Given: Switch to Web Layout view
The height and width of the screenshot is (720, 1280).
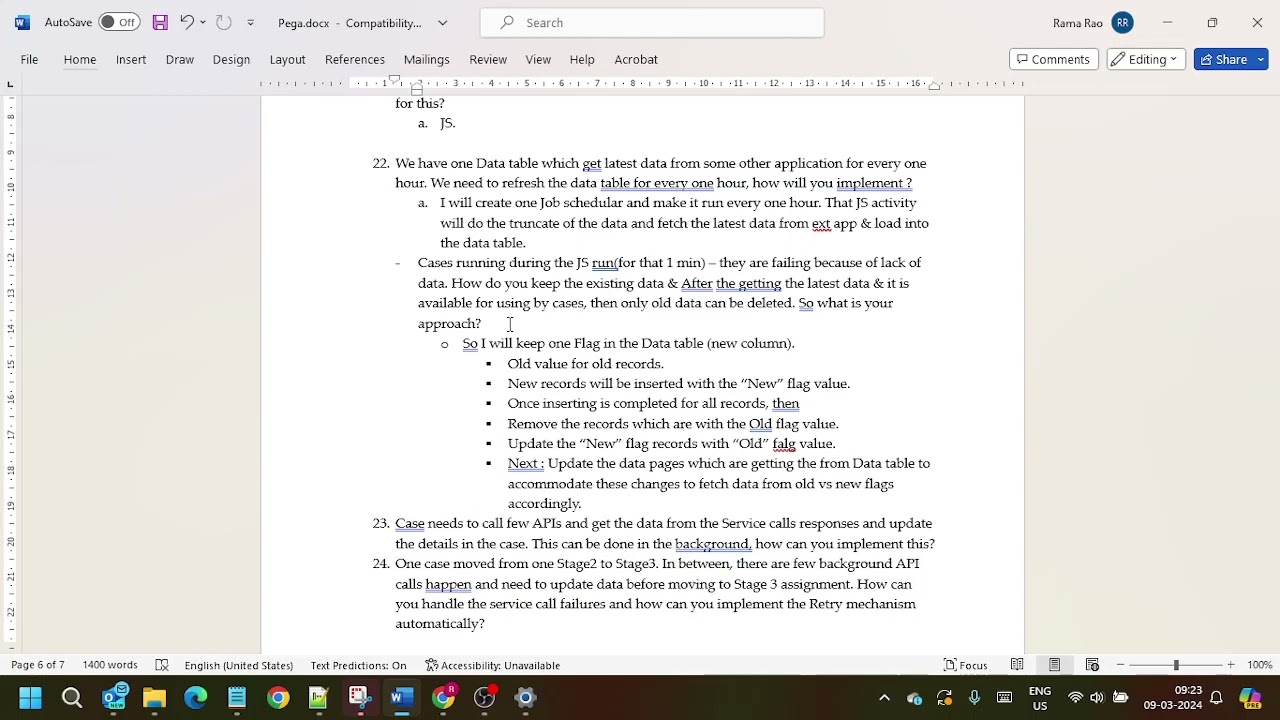Looking at the screenshot, I should [1092, 665].
